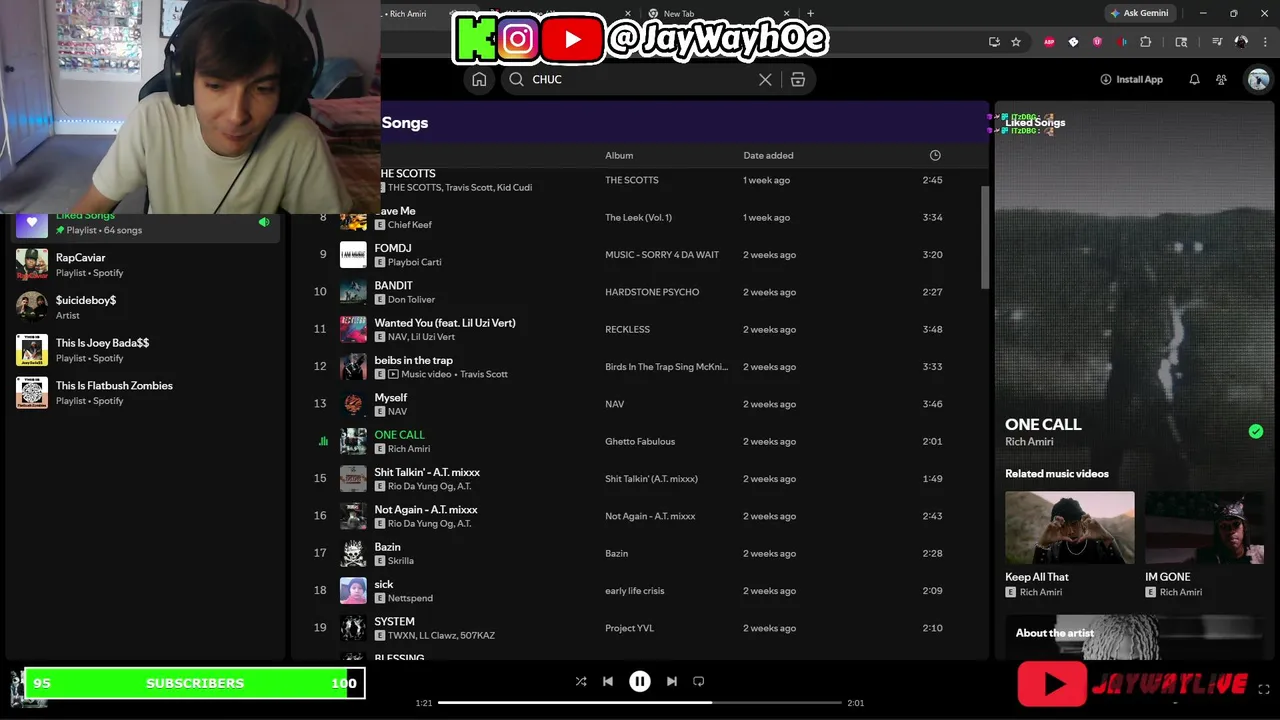Sort by Album column header
Image resolution: width=1280 pixels, height=720 pixels.
[x=619, y=155]
